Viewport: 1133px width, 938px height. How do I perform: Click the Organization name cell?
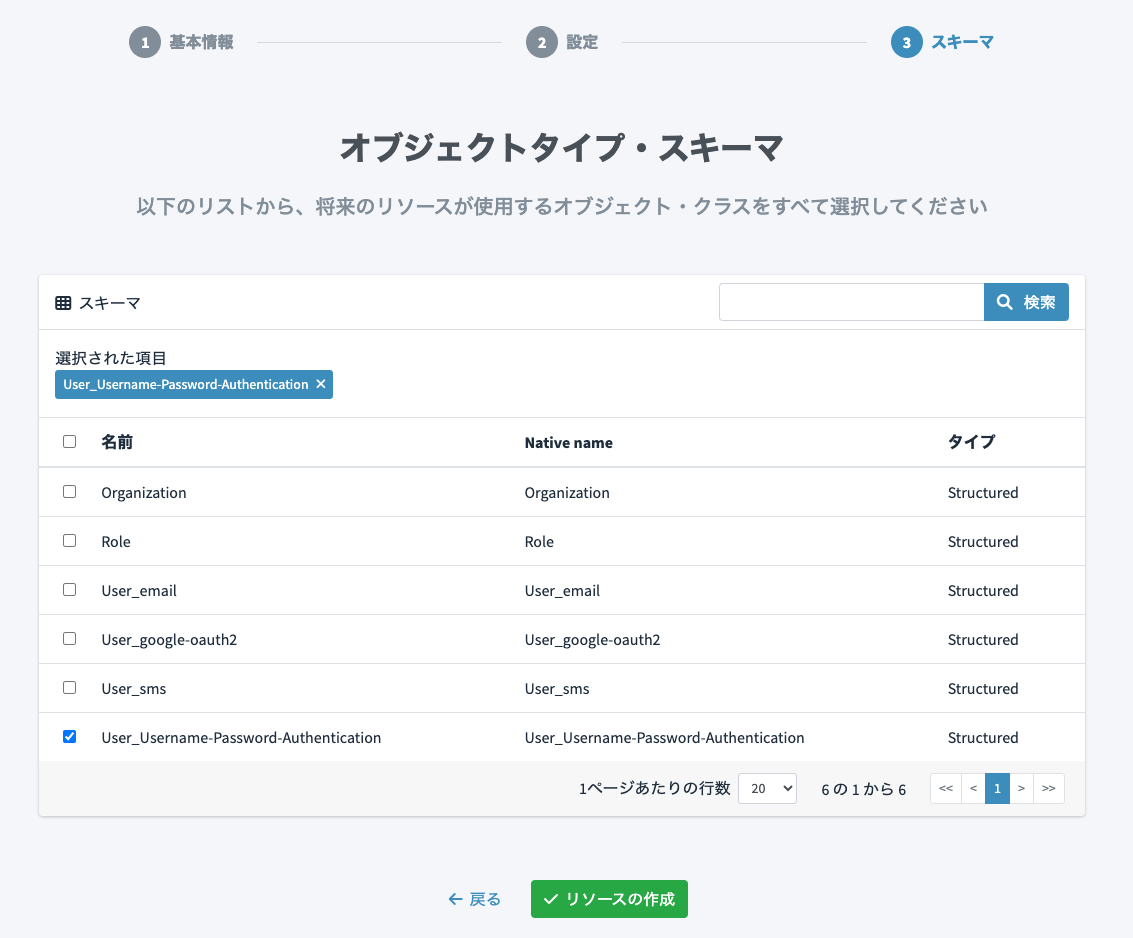click(x=144, y=493)
